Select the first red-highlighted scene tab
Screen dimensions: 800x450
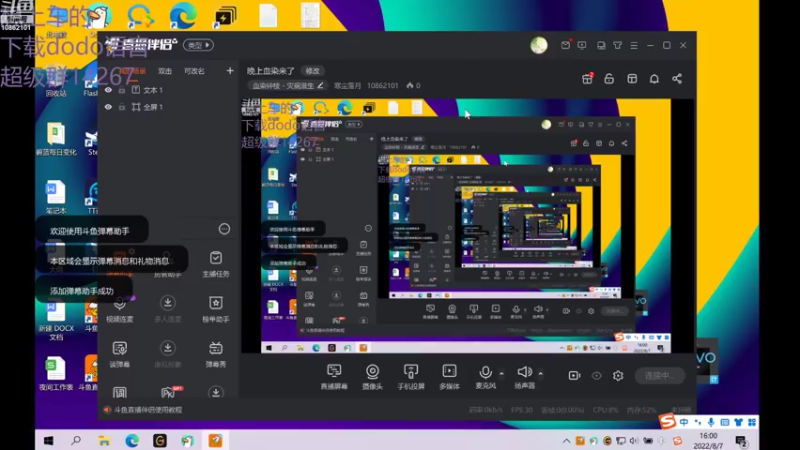[x=132, y=71]
